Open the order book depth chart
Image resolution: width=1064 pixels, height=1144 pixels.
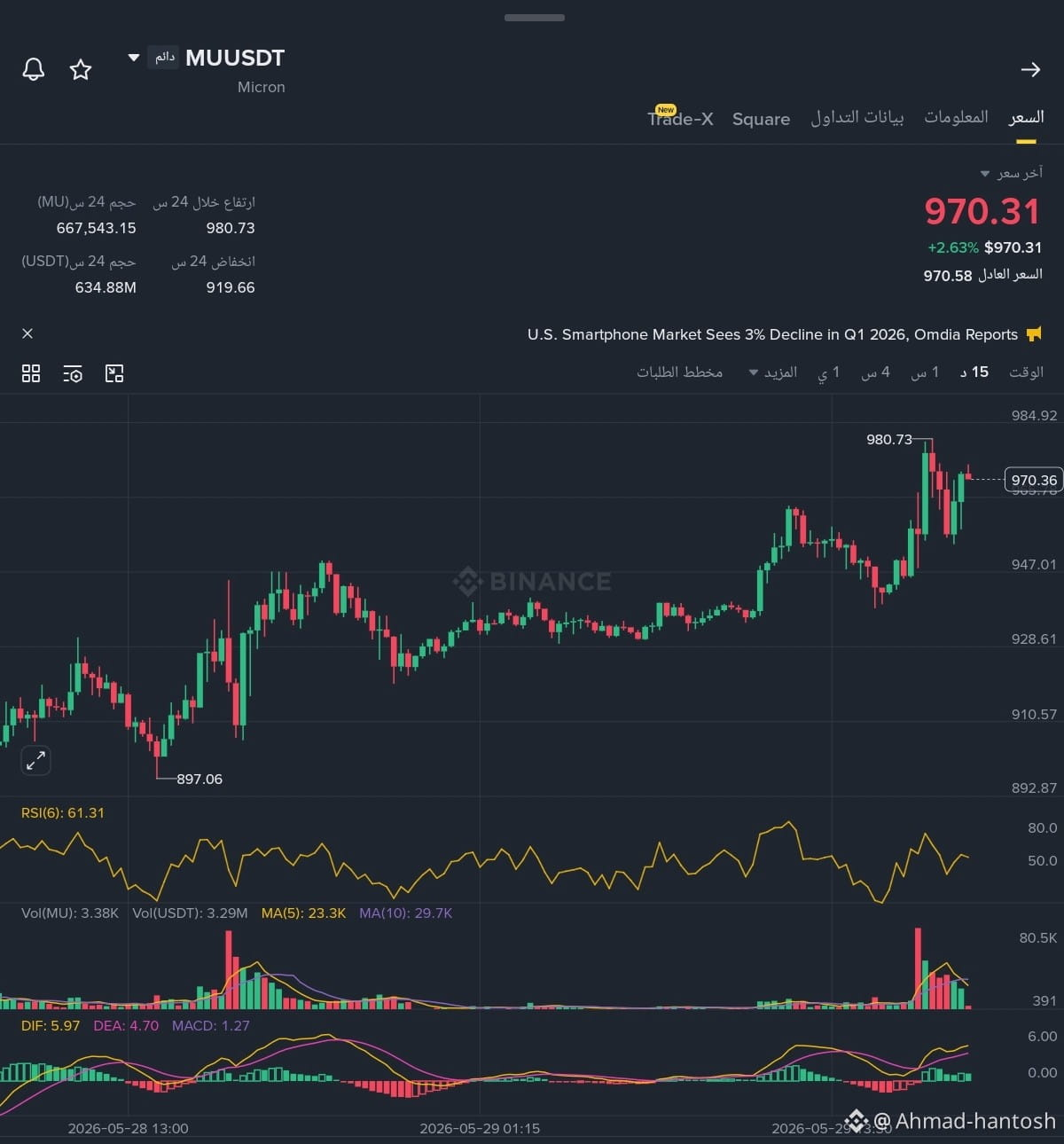point(679,372)
